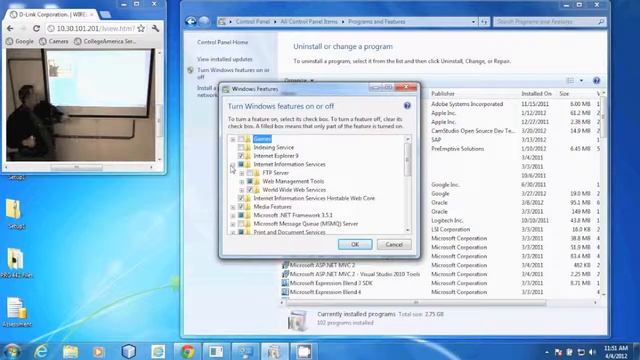Bookmark the page with the star icon
Image resolution: width=640 pixels, height=360 pixels.
point(141,28)
